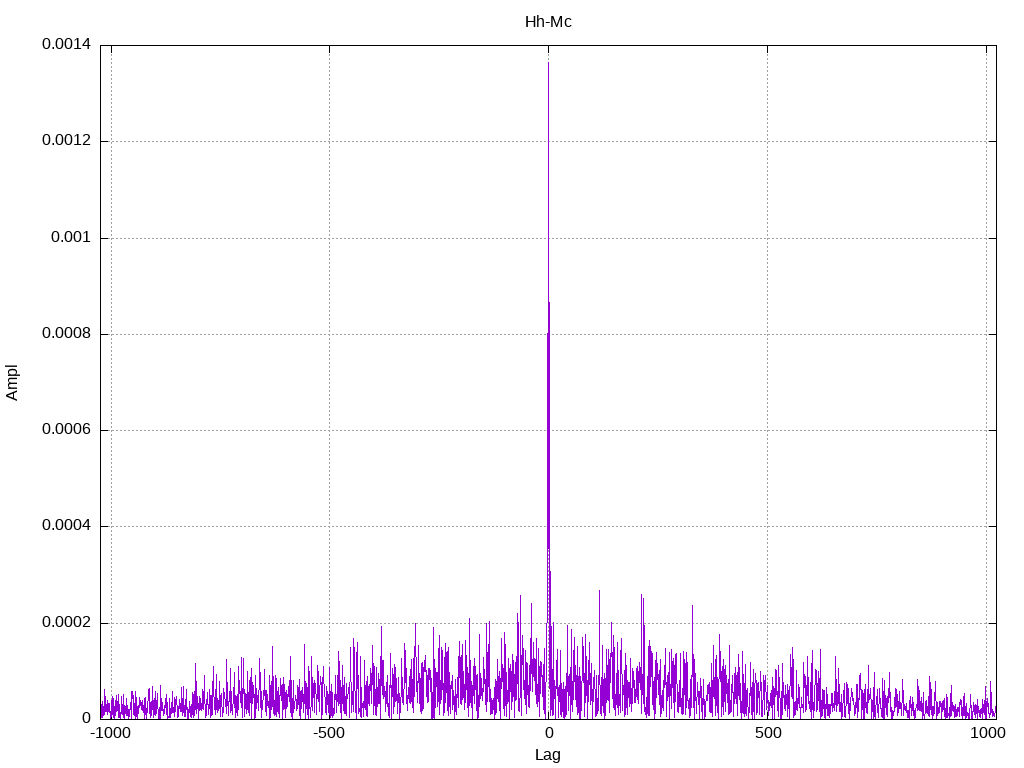Select the Ampl y-axis label
The image size is (1024, 768).
pyautogui.click(x=13, y=382)
